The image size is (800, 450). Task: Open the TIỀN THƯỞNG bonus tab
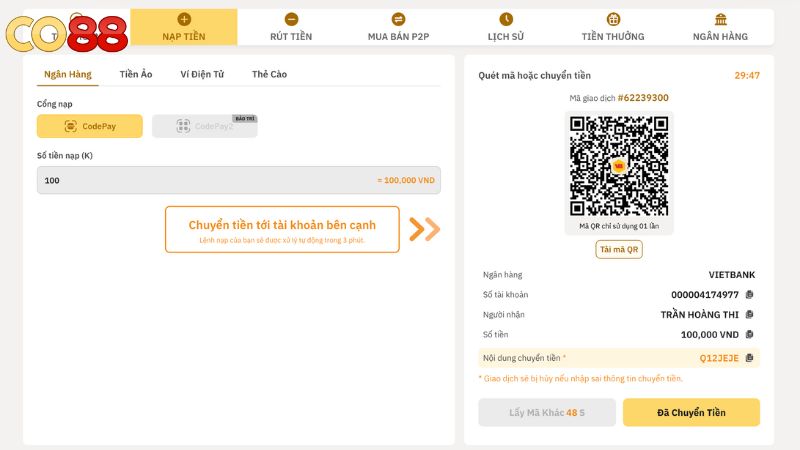613,27
